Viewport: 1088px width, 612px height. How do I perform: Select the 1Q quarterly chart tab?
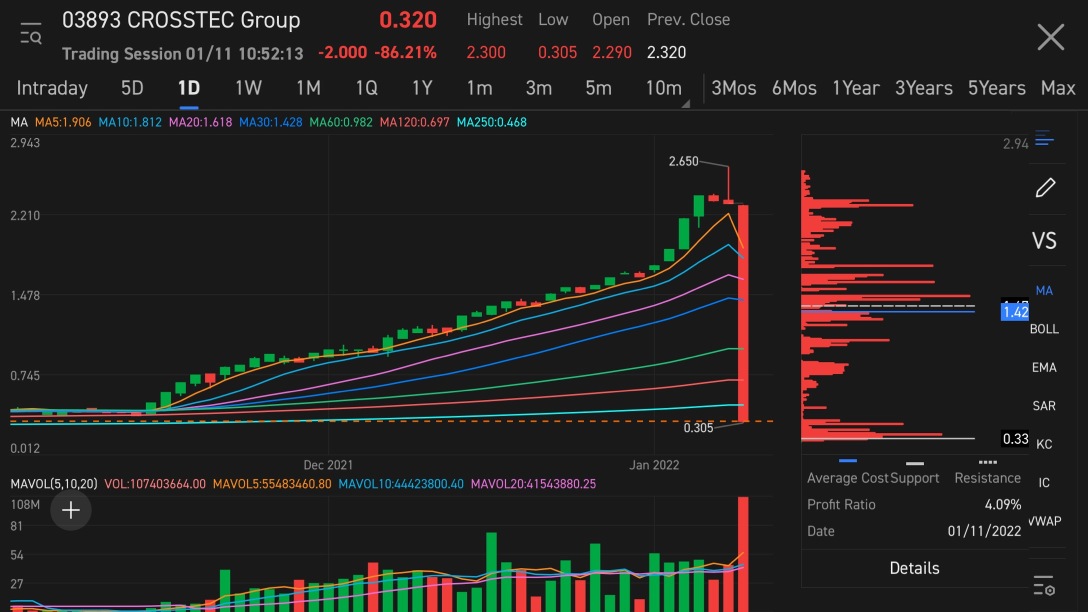click(366, 88)
